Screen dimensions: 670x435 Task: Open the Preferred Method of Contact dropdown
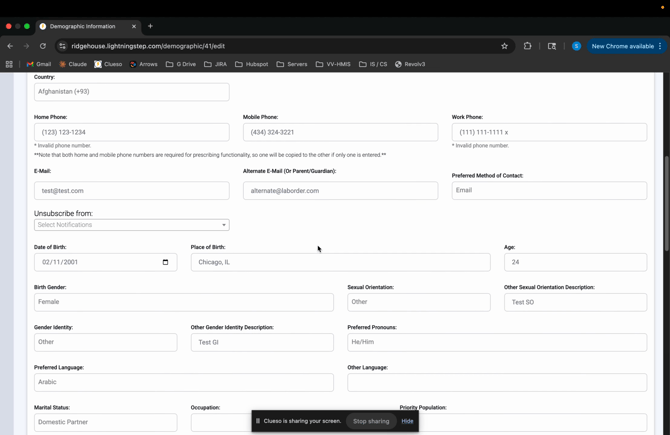coord(548,190)
